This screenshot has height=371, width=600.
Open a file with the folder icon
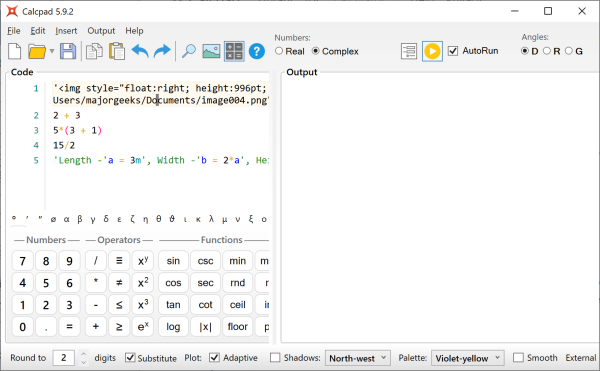[37, 51]
